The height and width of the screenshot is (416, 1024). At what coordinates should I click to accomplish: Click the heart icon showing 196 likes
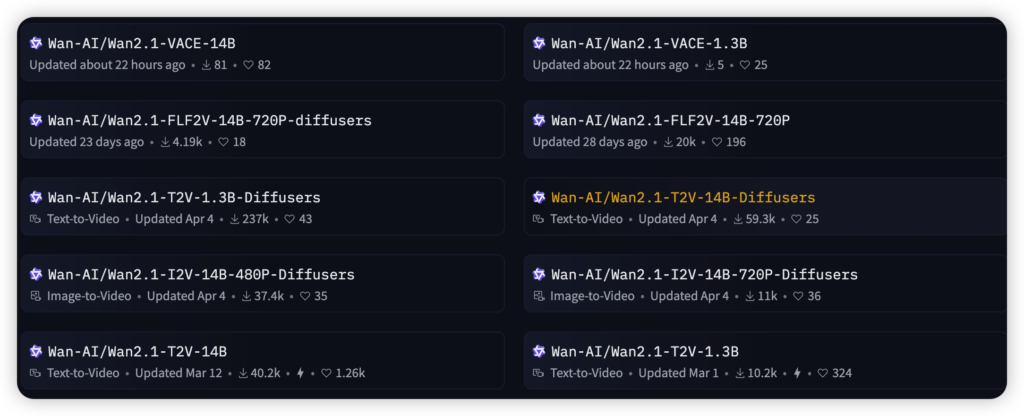point(716,142)
